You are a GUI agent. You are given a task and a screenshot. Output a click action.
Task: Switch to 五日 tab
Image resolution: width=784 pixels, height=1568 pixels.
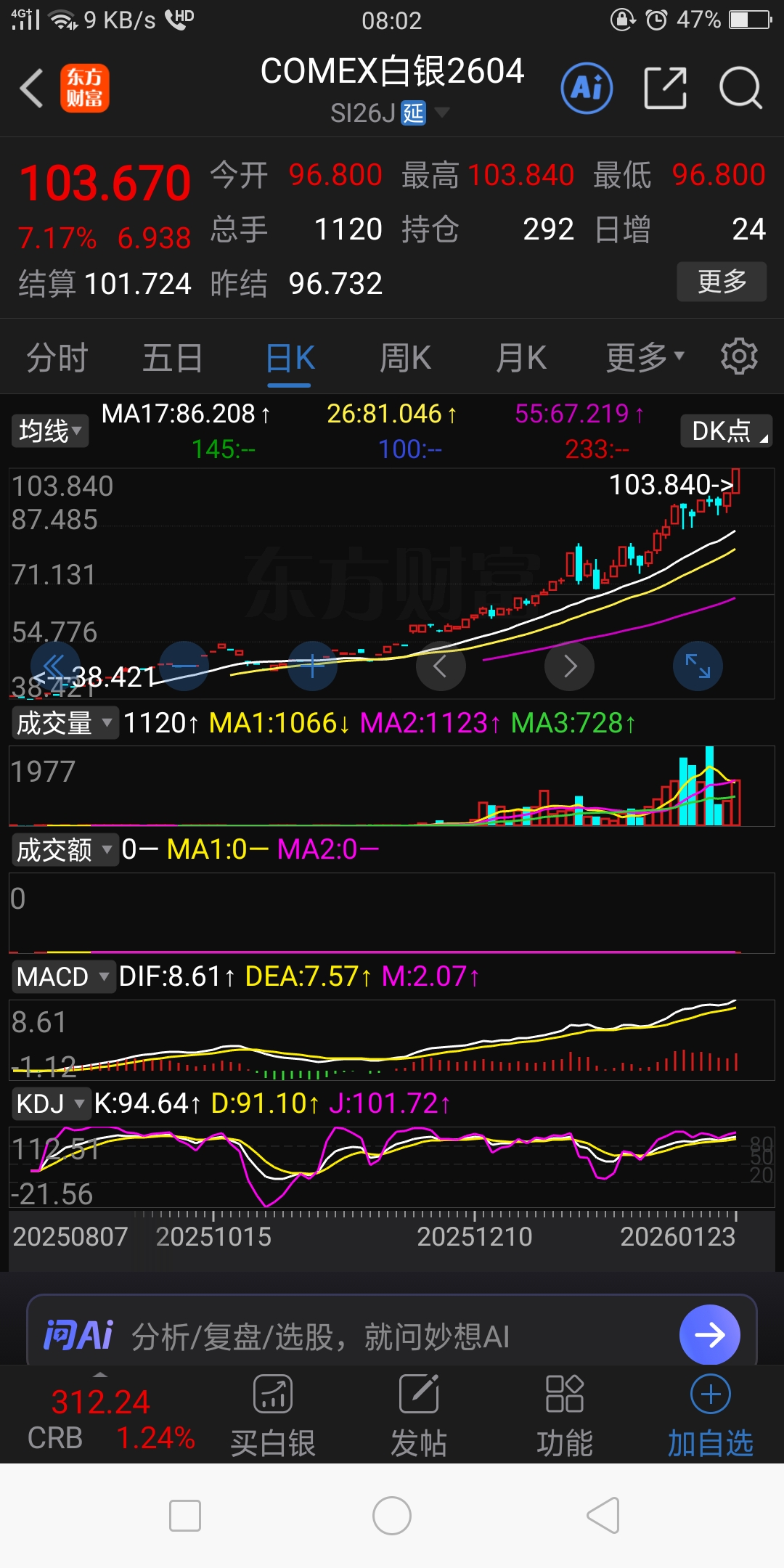(173, 356)
